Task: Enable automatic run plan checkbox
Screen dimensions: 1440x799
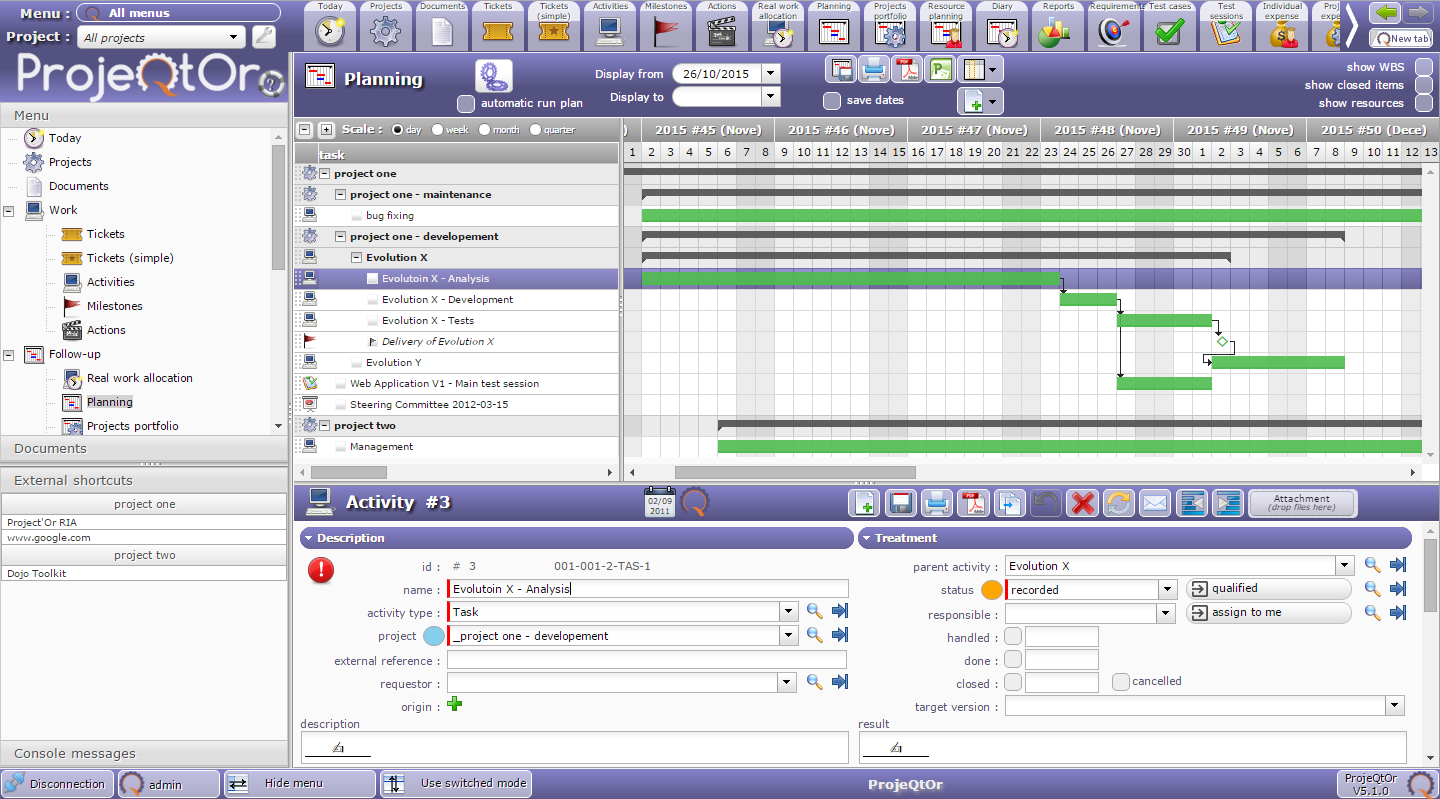Action: pos(466,103)
